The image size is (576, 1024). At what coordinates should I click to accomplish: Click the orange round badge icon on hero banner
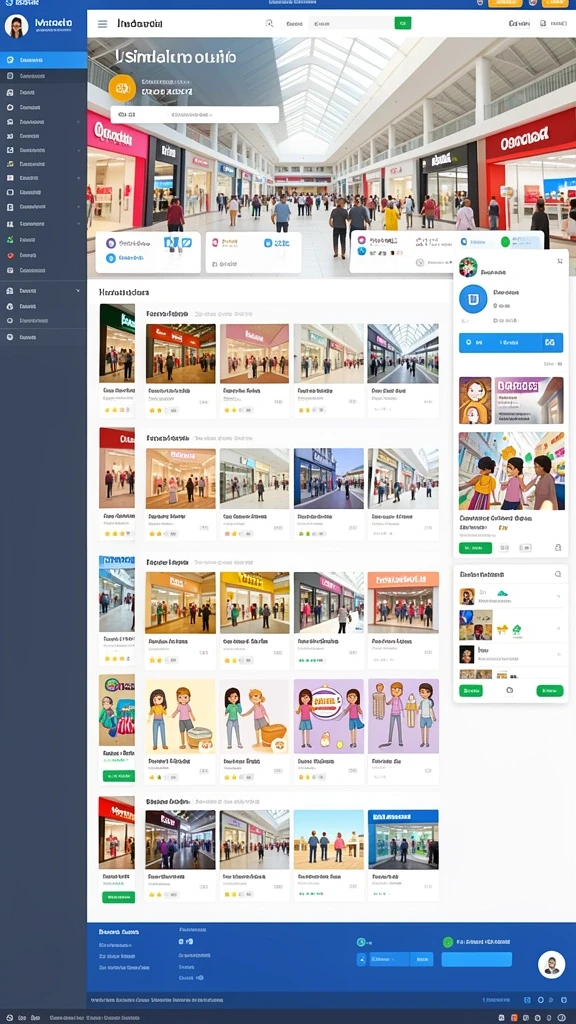coord(122,88)
